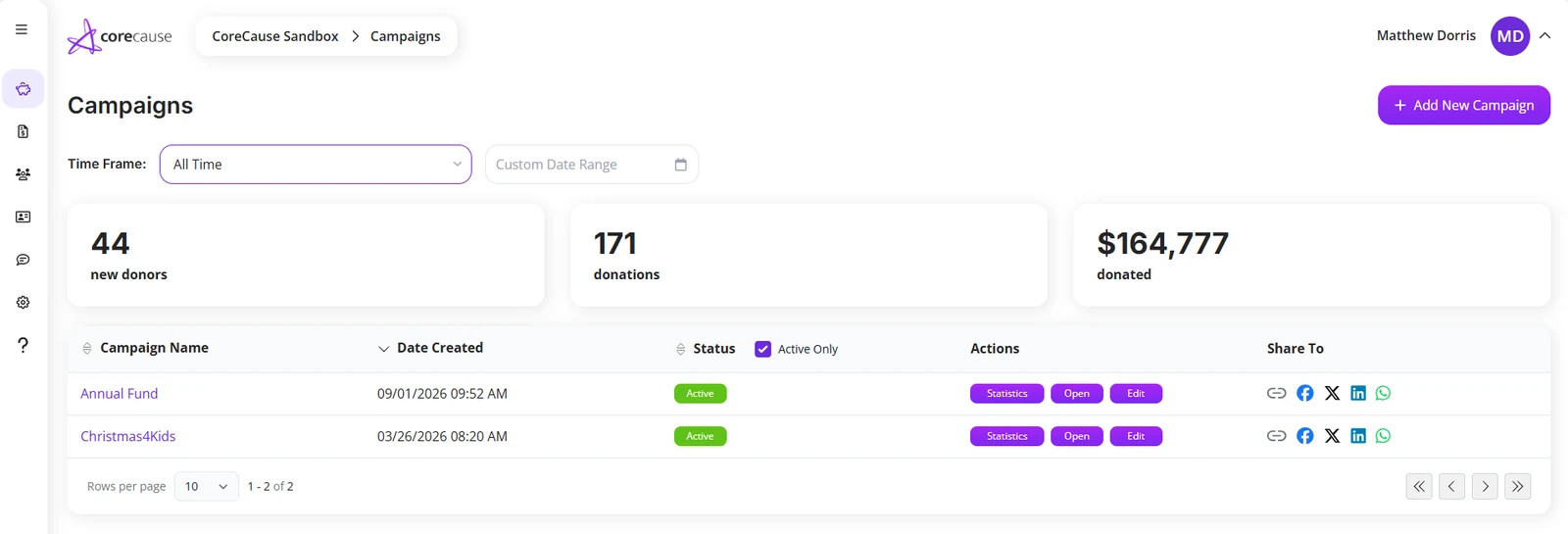The image size is (1568, 534).
Task: Click the 171 donations card
Action: click(808, 255)
